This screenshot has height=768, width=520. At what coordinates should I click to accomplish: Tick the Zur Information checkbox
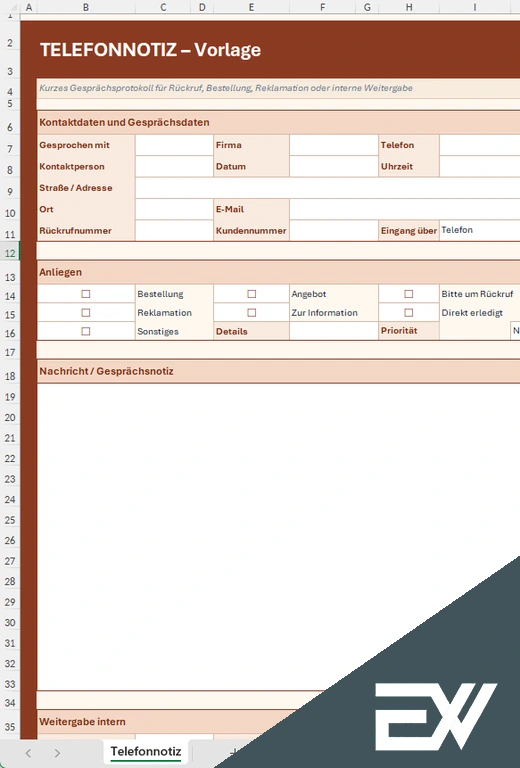click(252, 312)
